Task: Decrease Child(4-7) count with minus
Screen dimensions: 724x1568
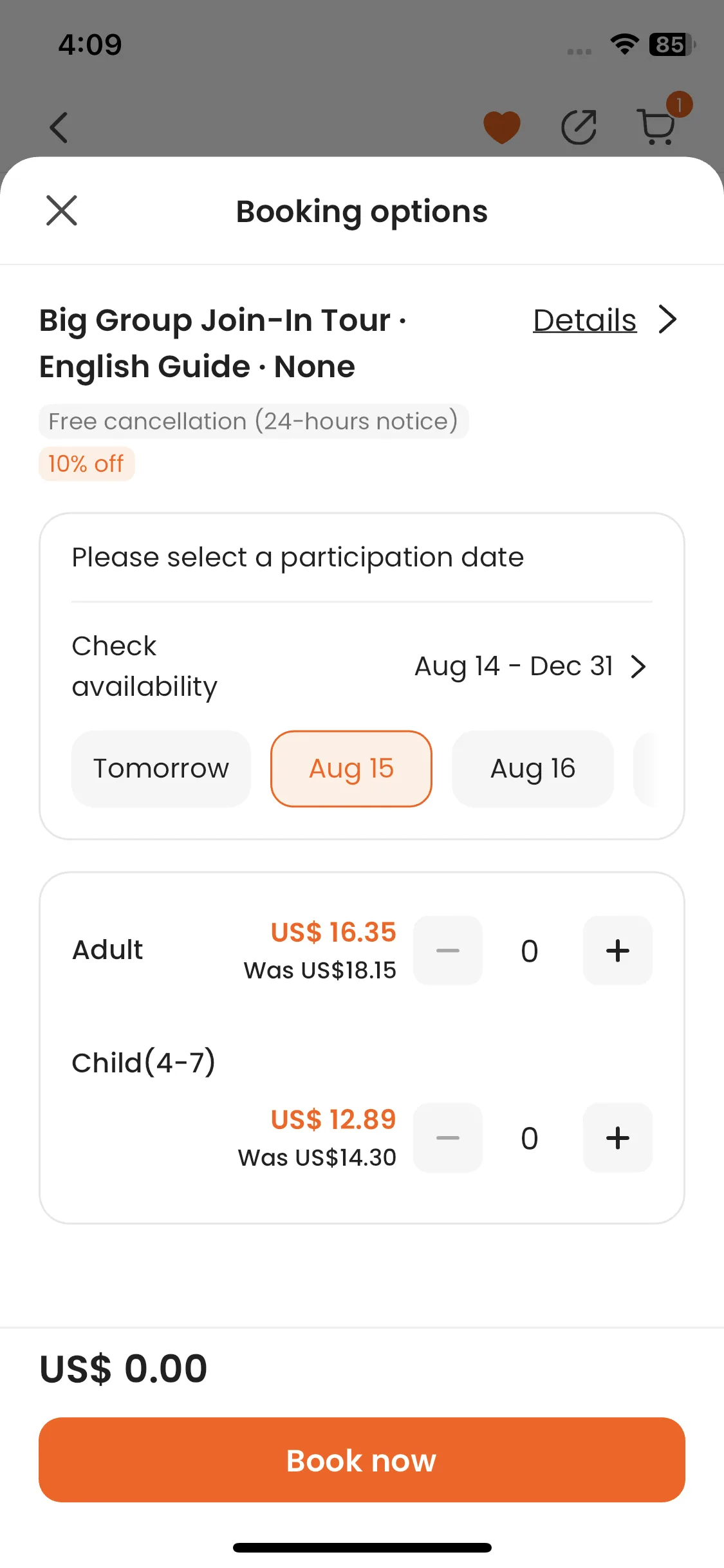Action: [x=448, y=1138]
